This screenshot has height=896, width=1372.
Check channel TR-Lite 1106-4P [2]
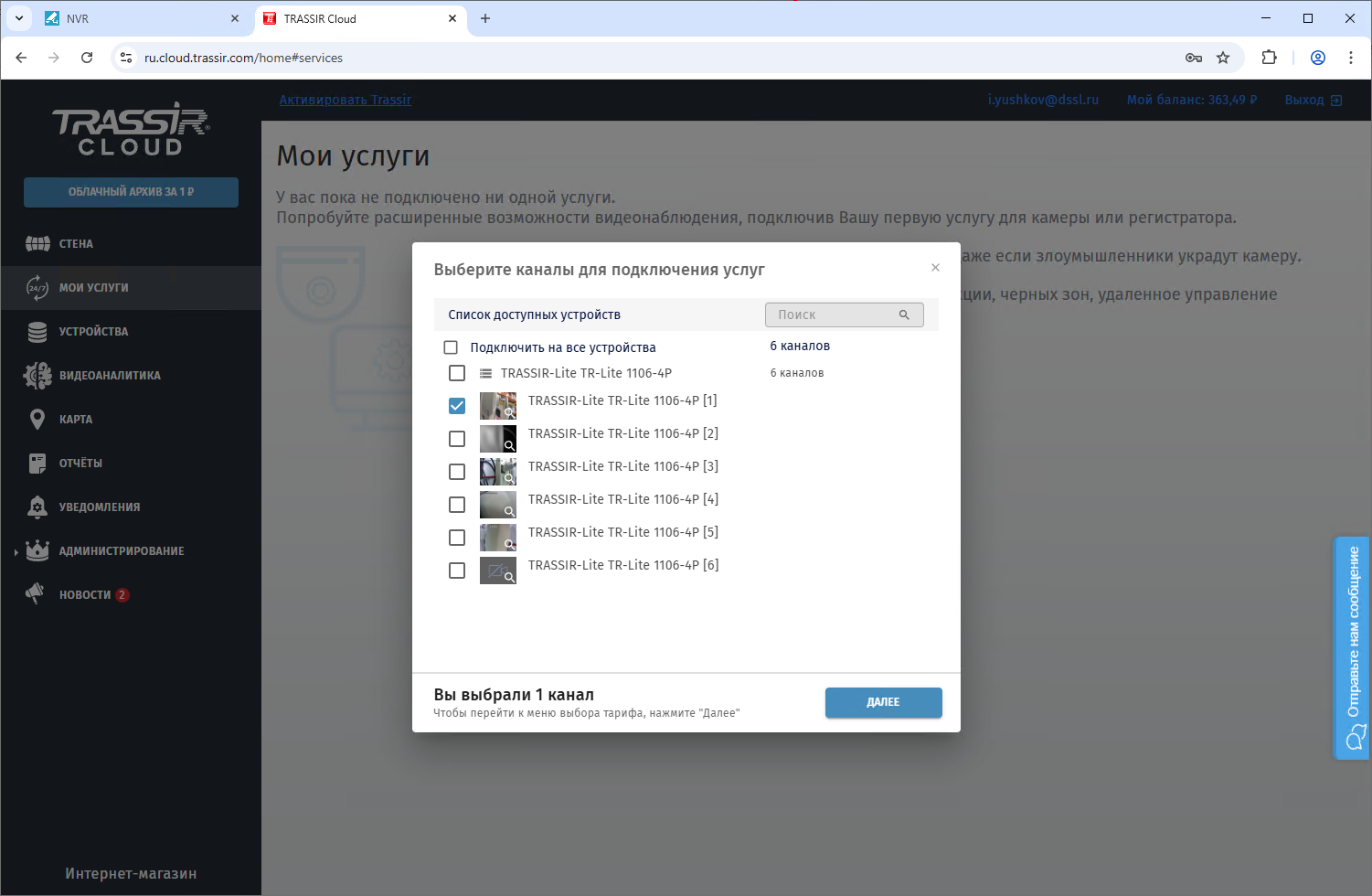pyautogui.click(x=457, y=439)
